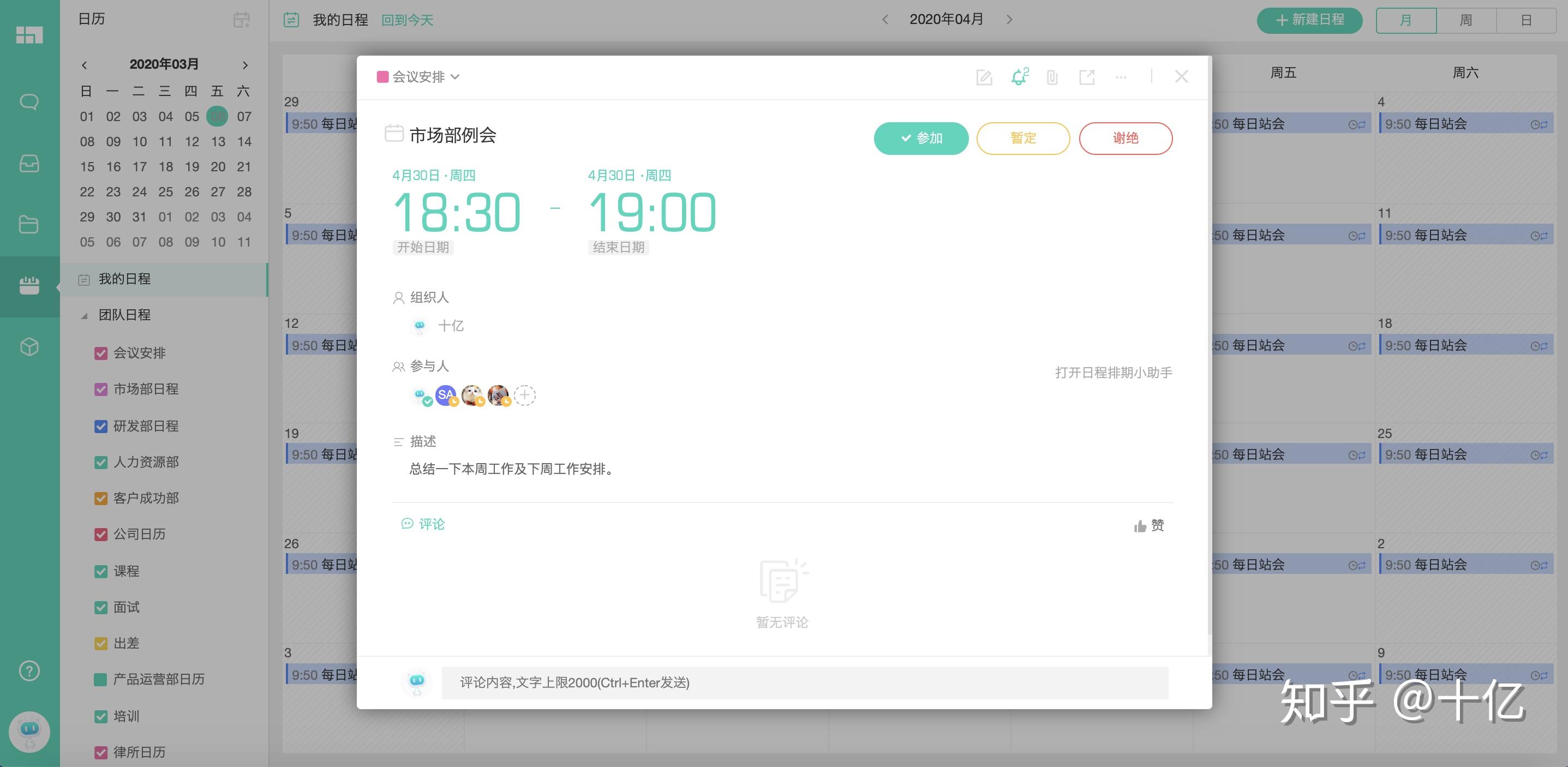Uncheck the 市场部日程 calendar checkbox
This screenshot has height=767, width=1568.
tap(101, 390)
